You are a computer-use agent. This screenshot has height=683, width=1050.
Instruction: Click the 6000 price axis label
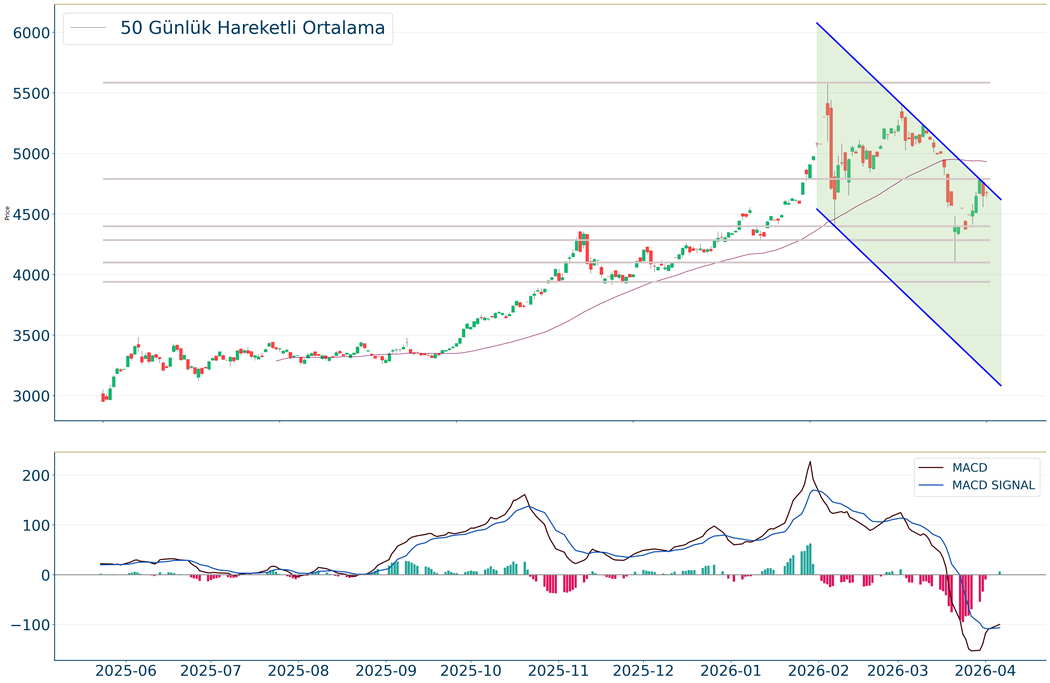coord(31,33)
